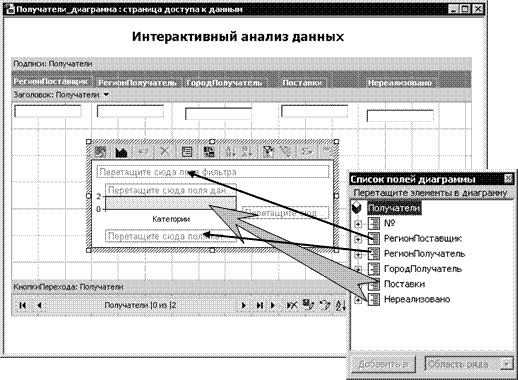Click the data fields drop zone in chart

click(x=171, y=190)
